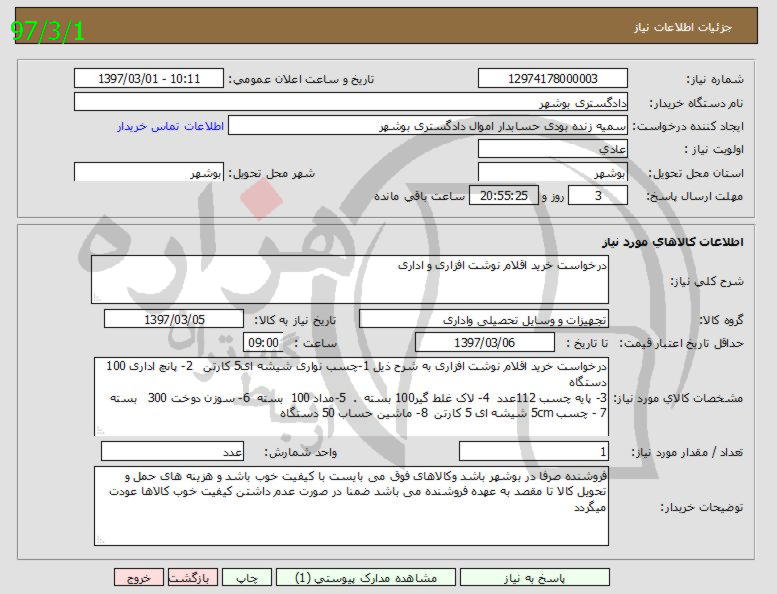
Task: Click the توضیحات خریدار text area
Action: (x=351, y=506)
